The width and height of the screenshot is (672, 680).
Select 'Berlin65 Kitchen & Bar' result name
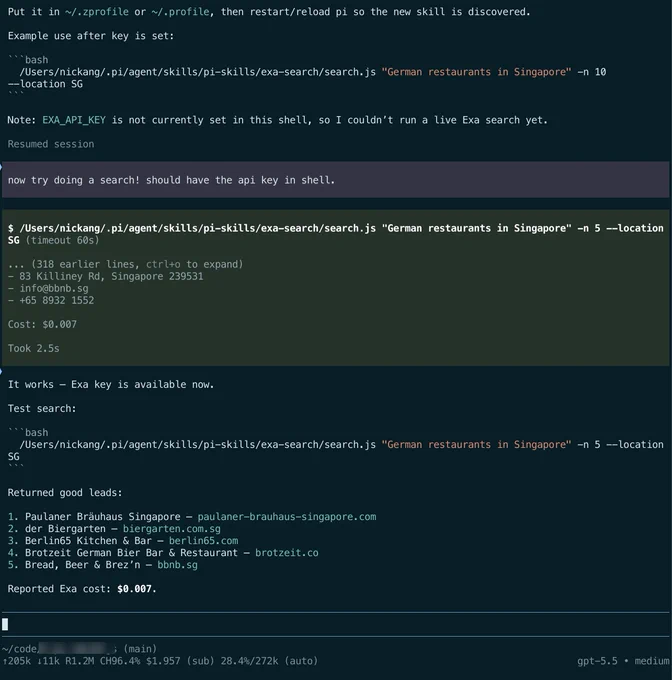point(88,541)
